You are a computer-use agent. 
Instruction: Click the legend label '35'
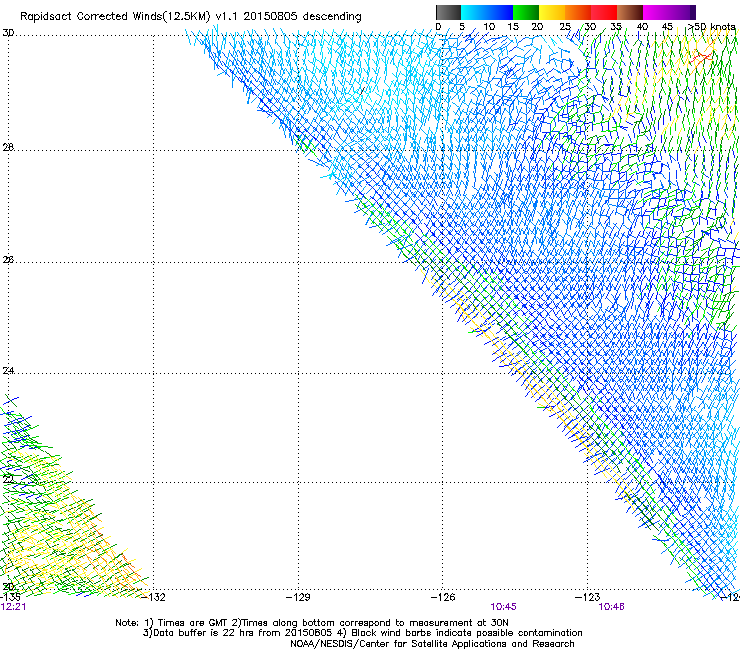616,27
